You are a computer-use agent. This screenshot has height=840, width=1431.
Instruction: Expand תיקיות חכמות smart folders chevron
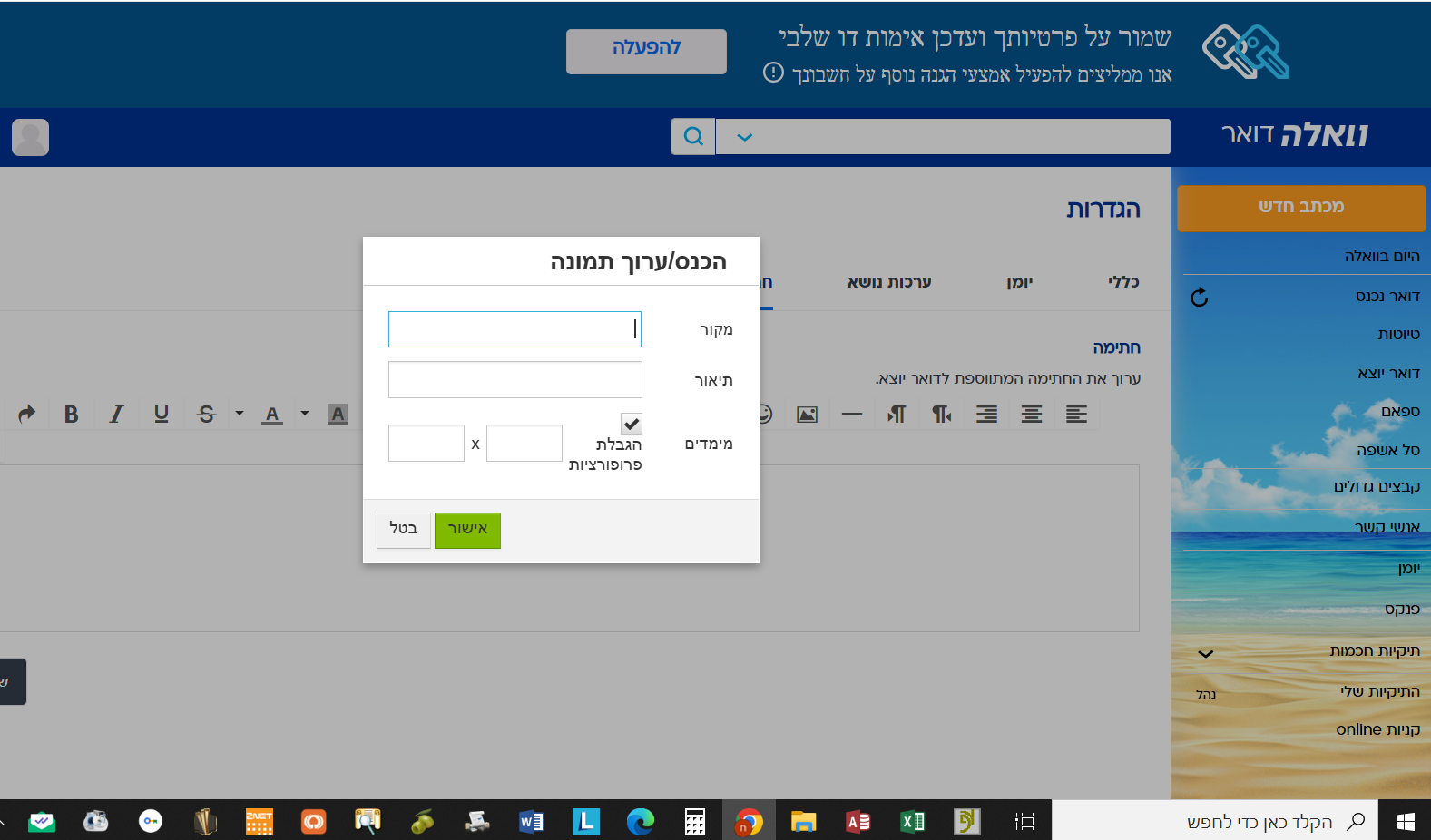click(1205, 653)
